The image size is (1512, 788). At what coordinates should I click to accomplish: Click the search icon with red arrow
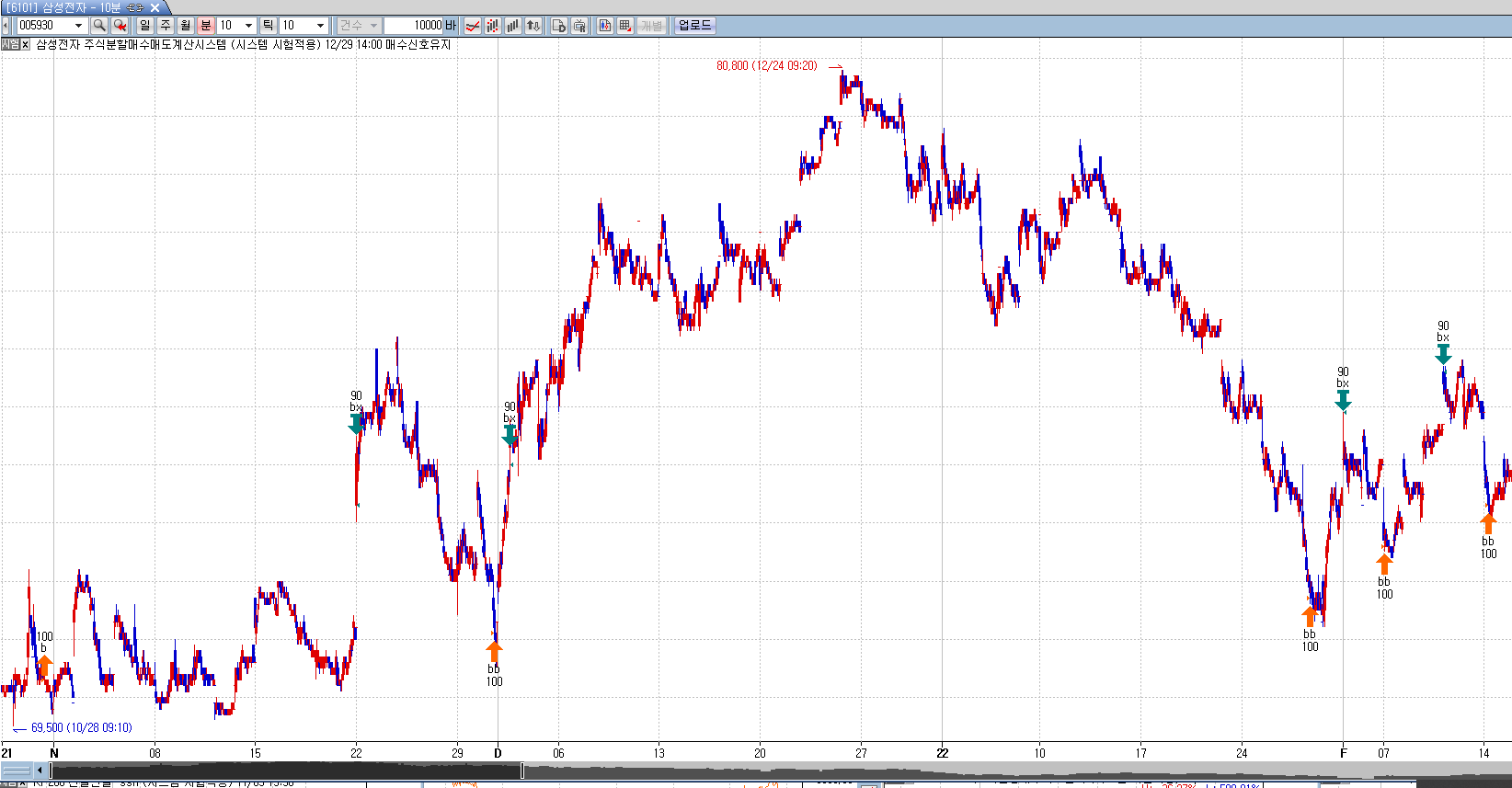[120, 26]
